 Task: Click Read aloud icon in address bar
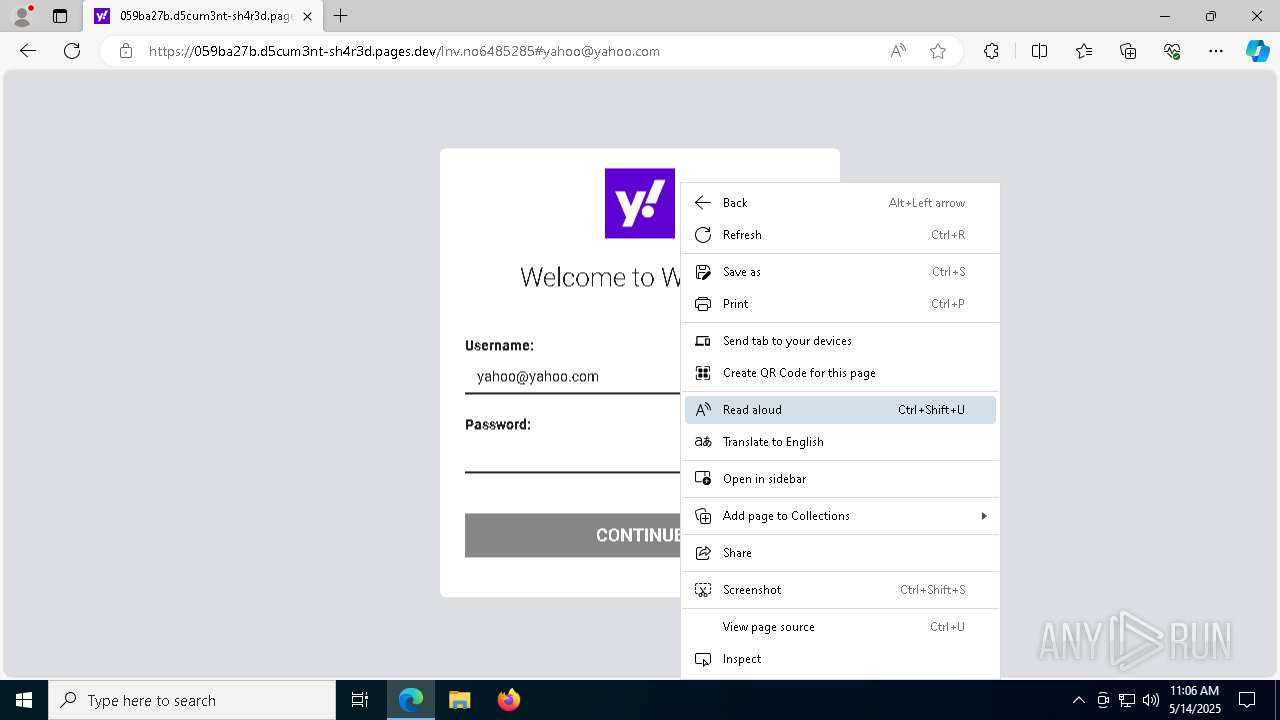tap(898, 51)
